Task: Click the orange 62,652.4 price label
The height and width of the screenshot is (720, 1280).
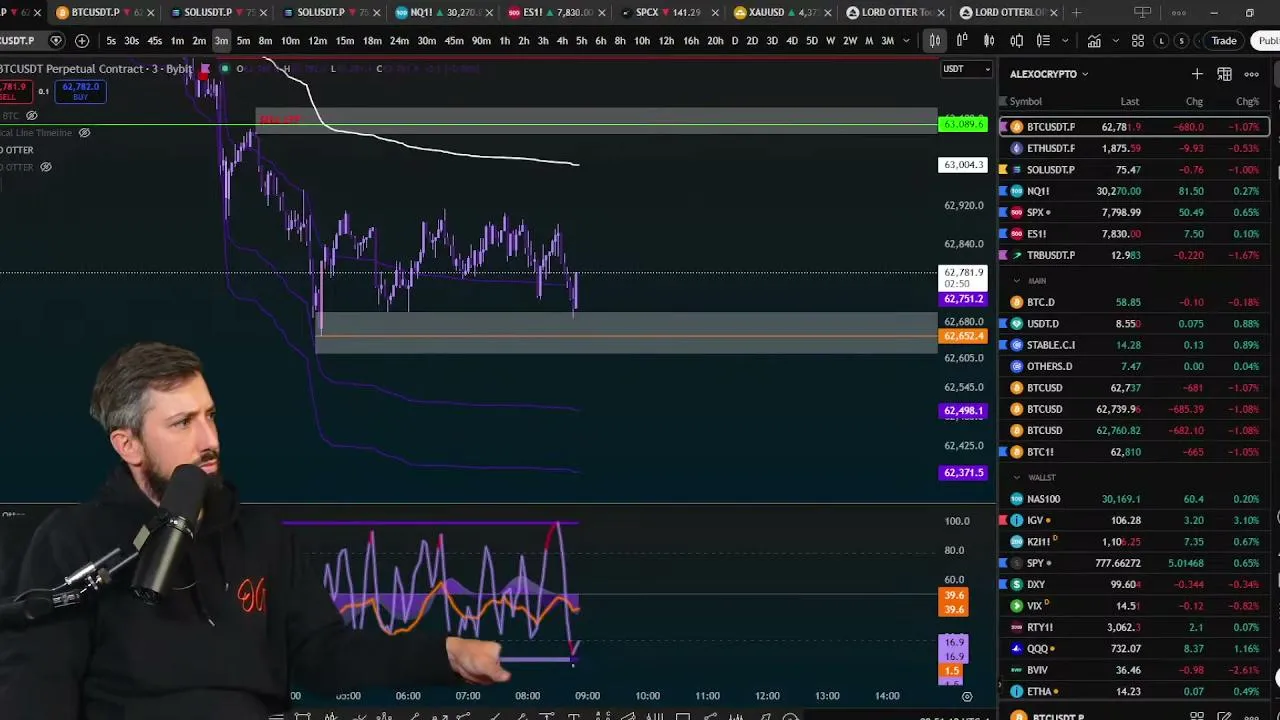Action: [x=963, y=336]
